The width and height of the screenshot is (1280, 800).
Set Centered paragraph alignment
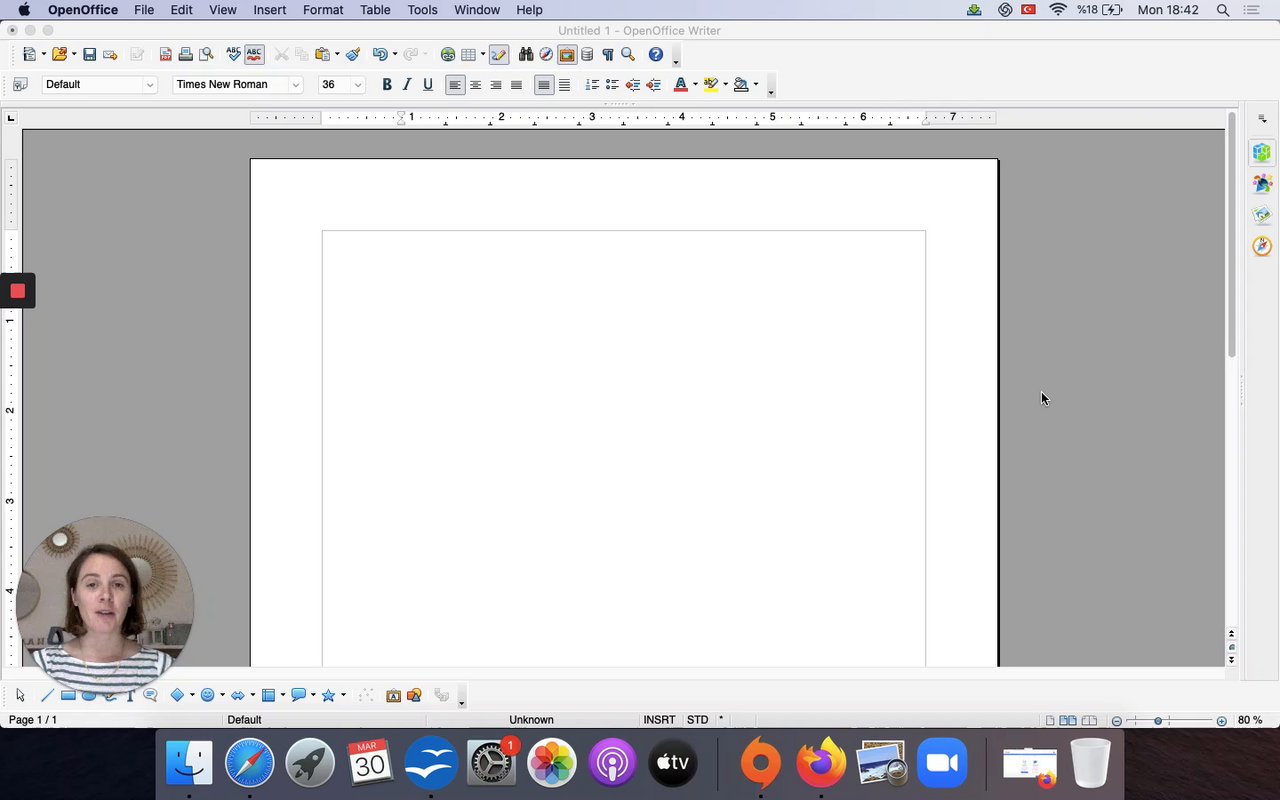(x=475, y=85)
